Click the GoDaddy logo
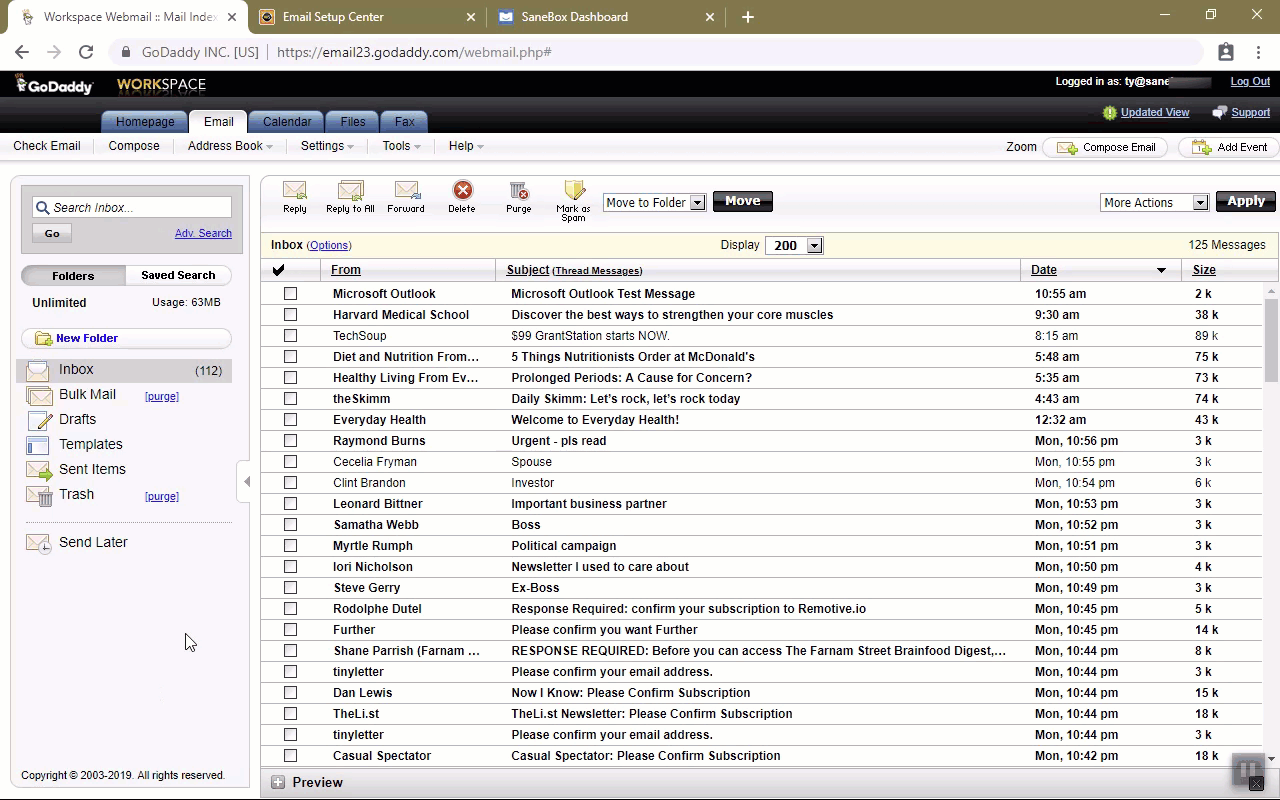The width and height of the screenshot is (1280, 800). click(55, 85)
